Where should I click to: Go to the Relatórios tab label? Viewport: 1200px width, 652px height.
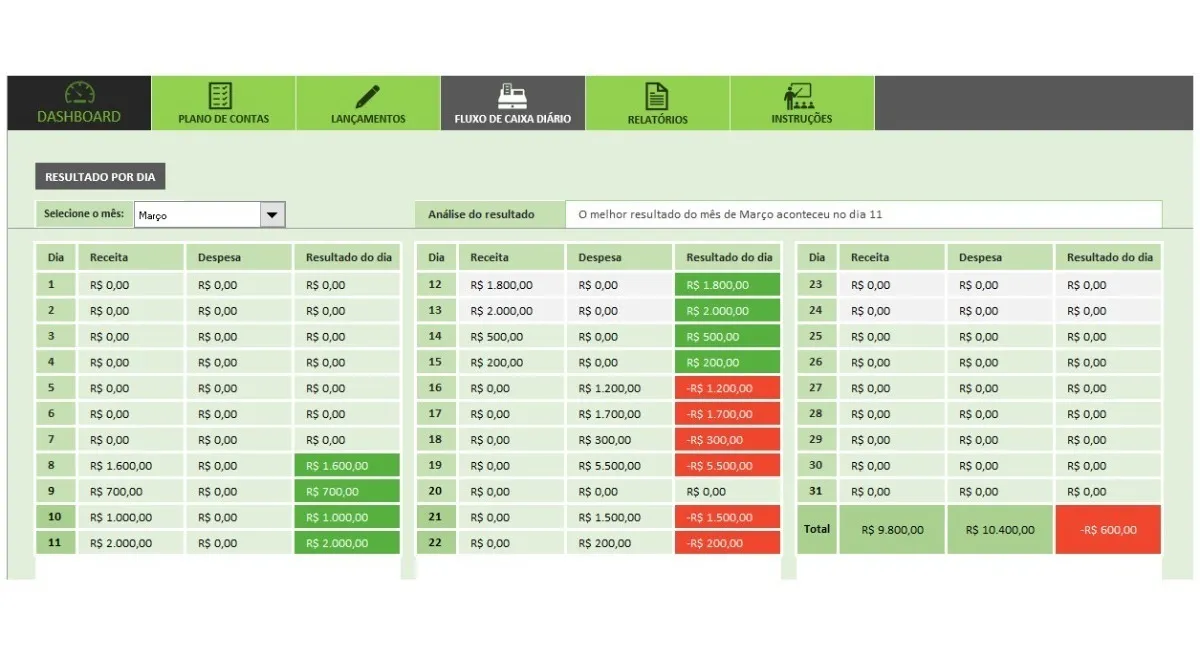click(657, 120)
